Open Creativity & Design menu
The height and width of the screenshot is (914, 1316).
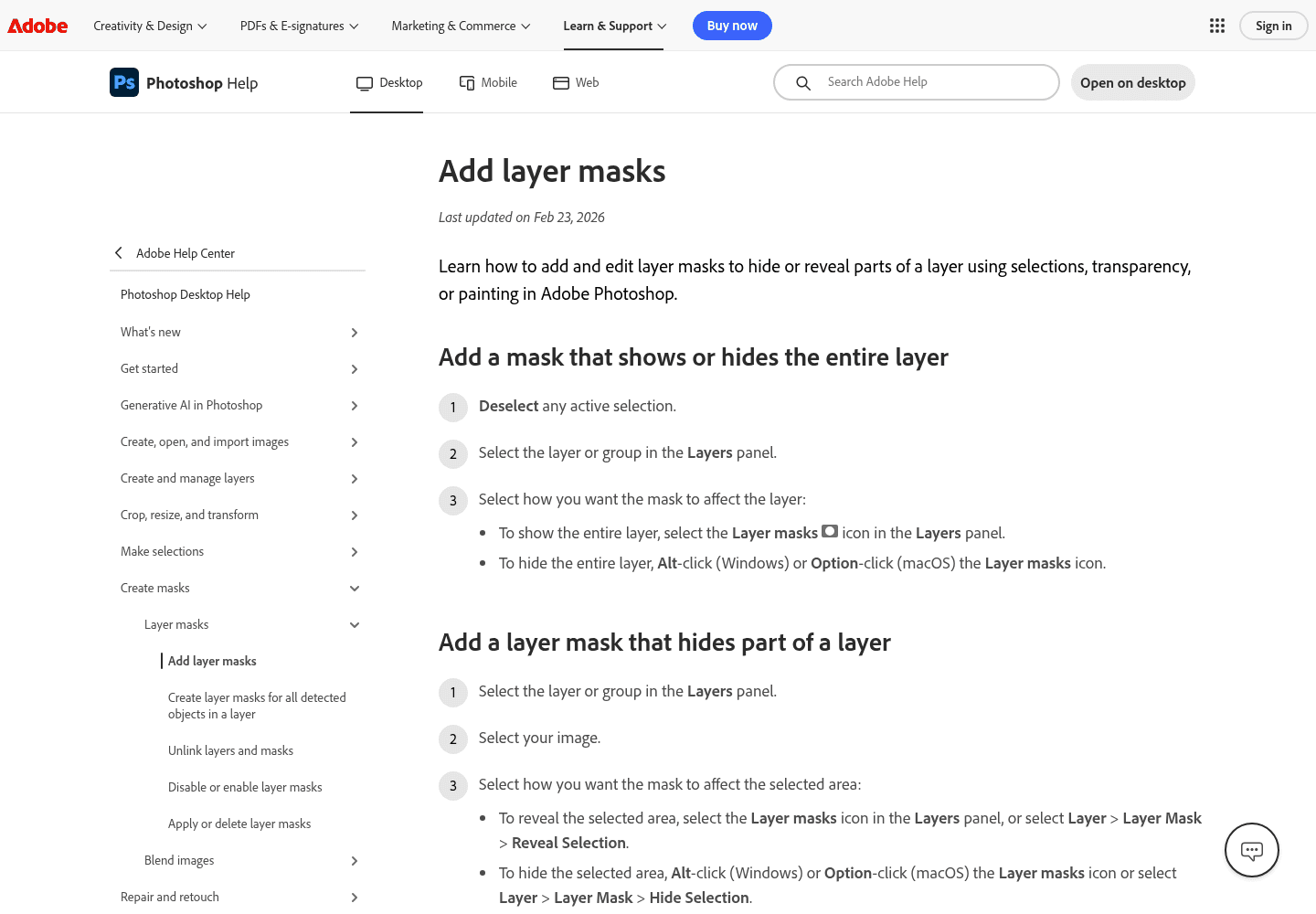151,26
